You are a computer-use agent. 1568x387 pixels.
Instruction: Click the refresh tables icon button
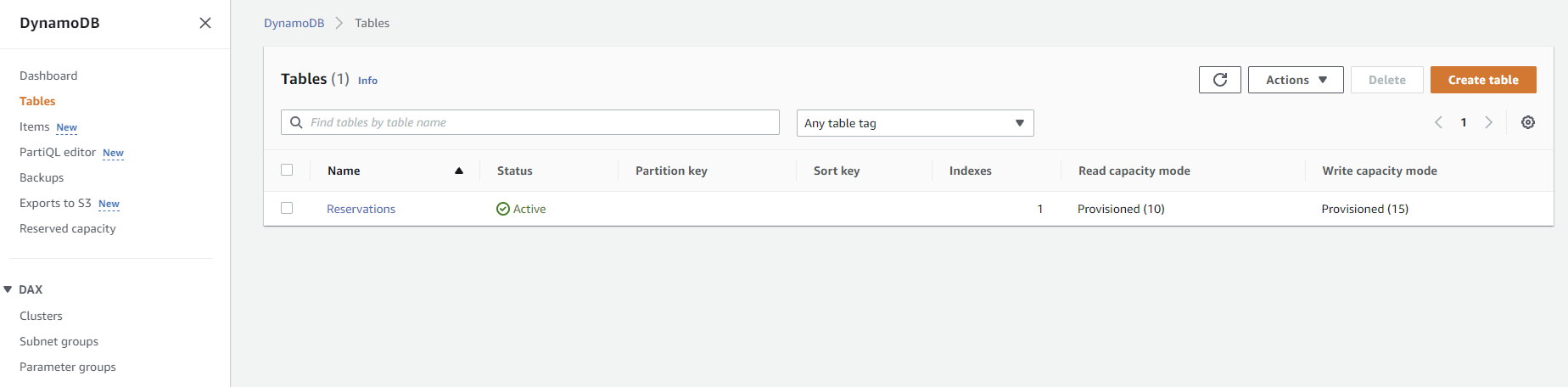[x=1219, y=80]
